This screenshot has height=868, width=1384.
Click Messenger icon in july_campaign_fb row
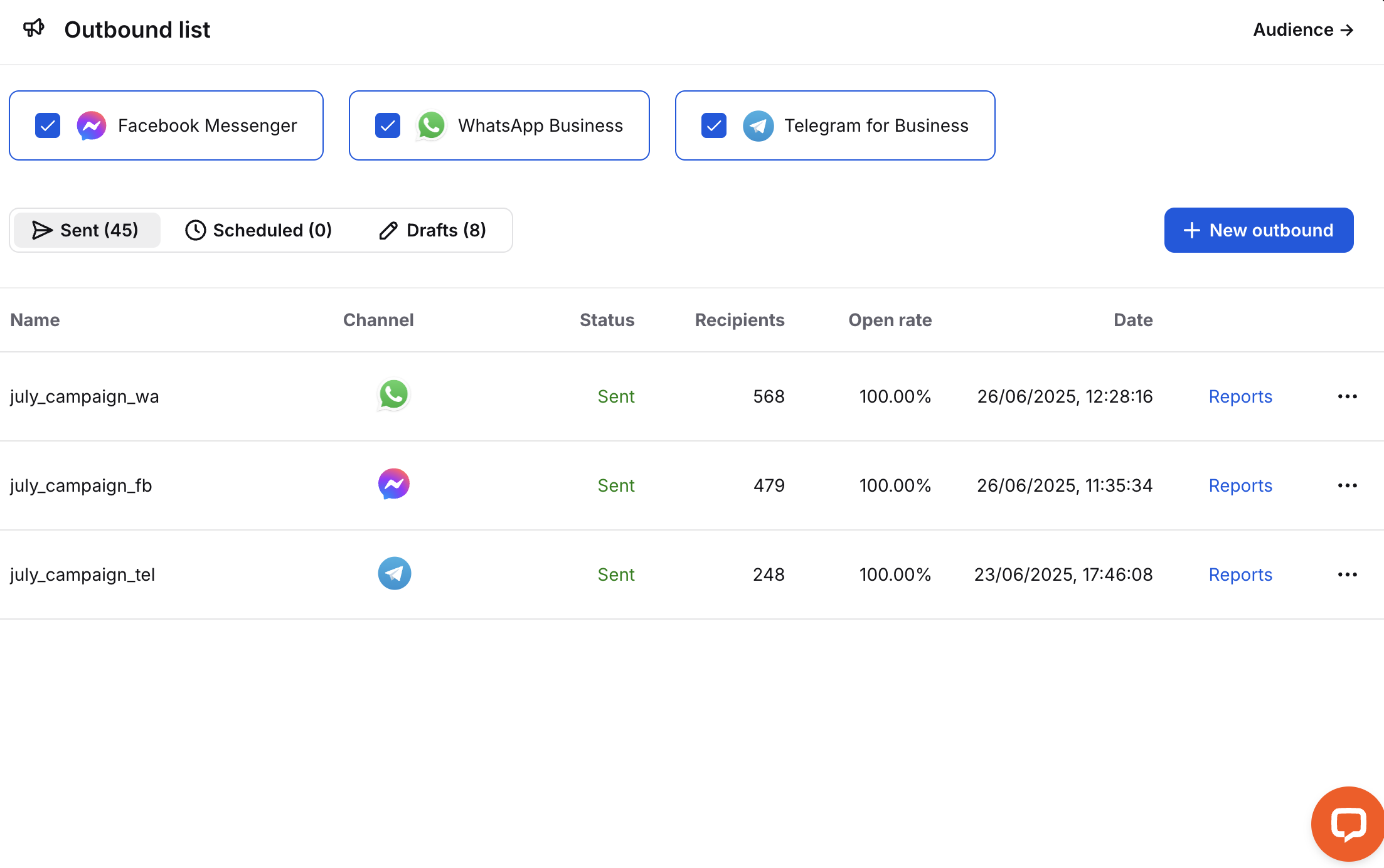(x=393, y=484)
